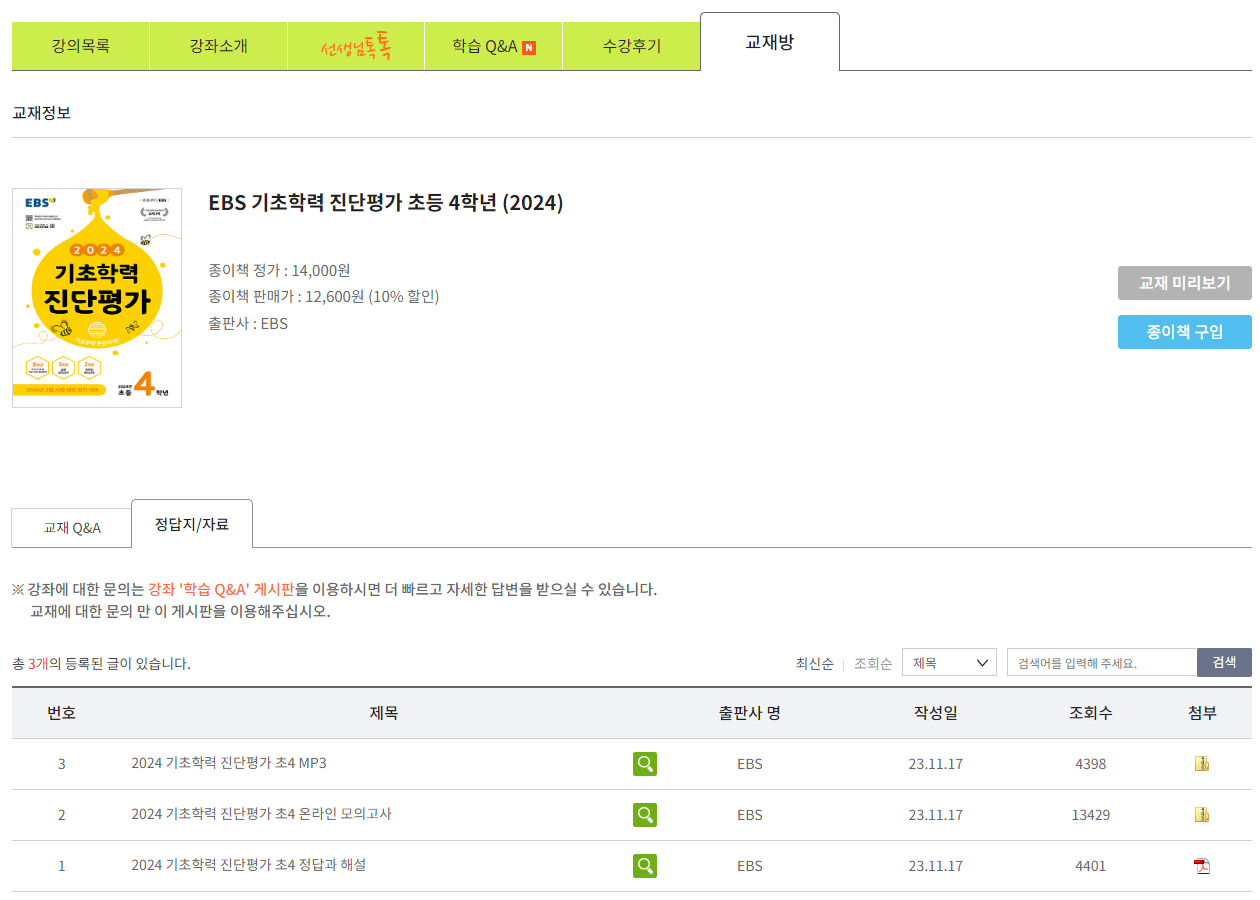1260x900 pixels.
Task: Click the 검색 button
Action: [1224, 662]
